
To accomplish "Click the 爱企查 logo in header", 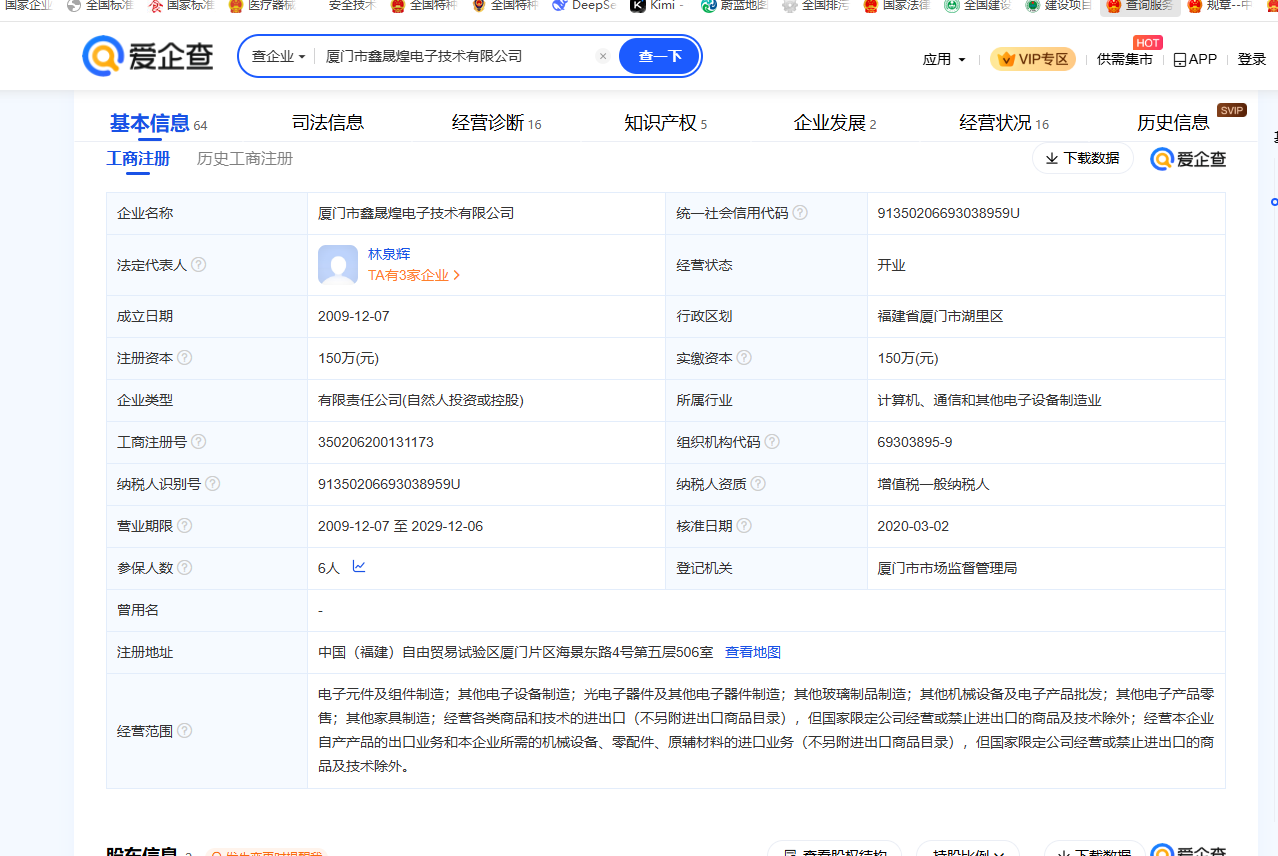I will tap(148, 57).
